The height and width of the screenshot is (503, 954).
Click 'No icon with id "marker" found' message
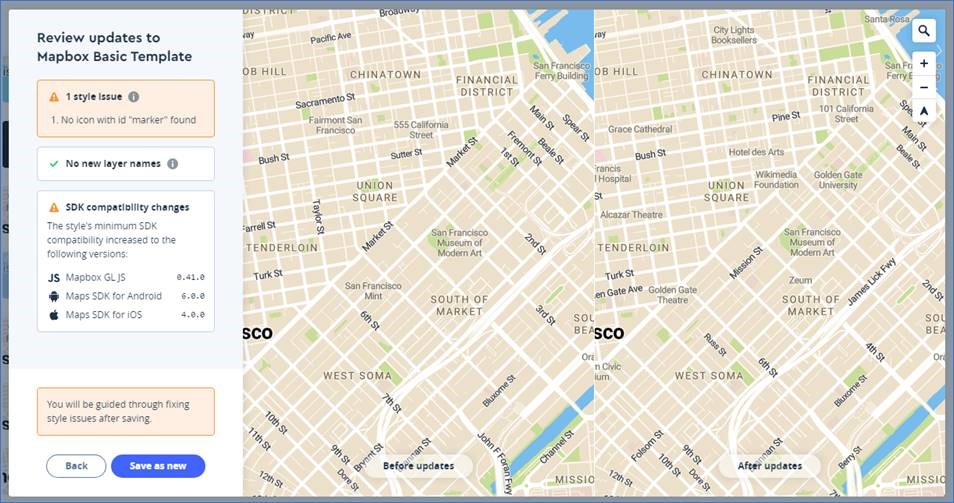[124, 120]
